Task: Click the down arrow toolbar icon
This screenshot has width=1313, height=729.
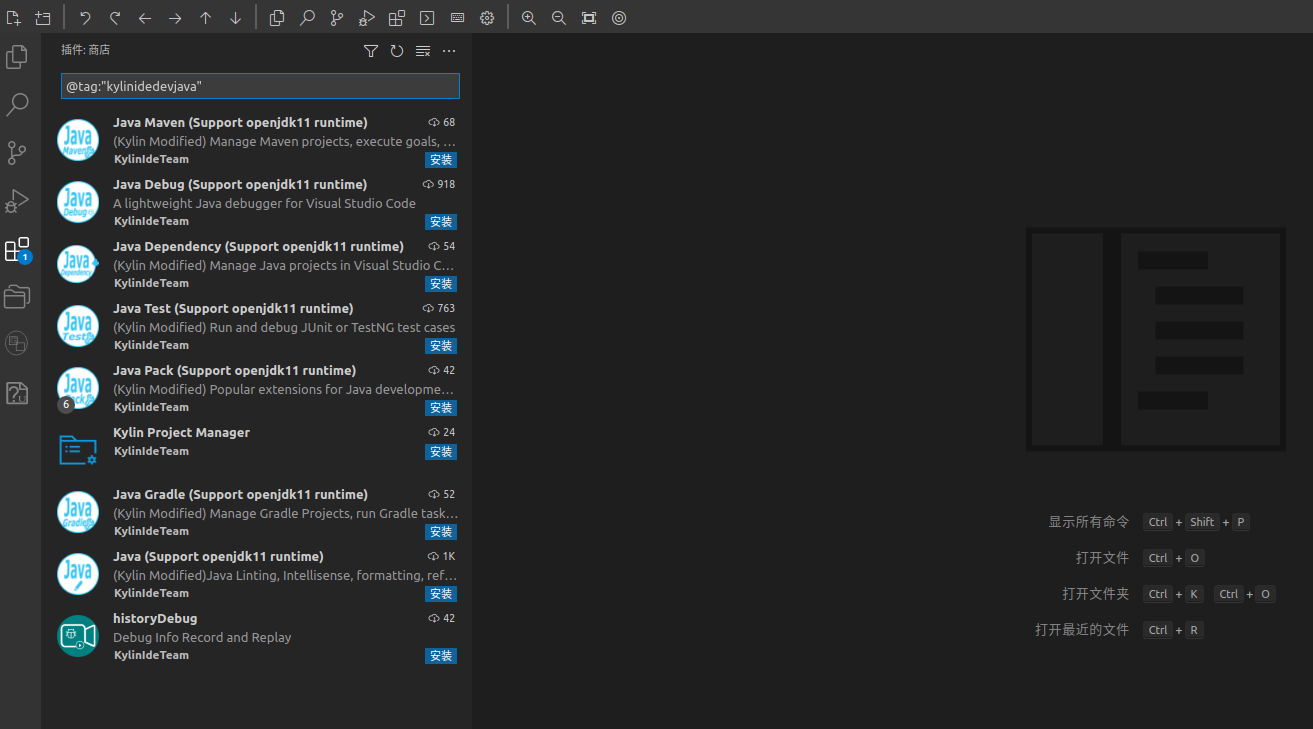Action: pos(235,18)
